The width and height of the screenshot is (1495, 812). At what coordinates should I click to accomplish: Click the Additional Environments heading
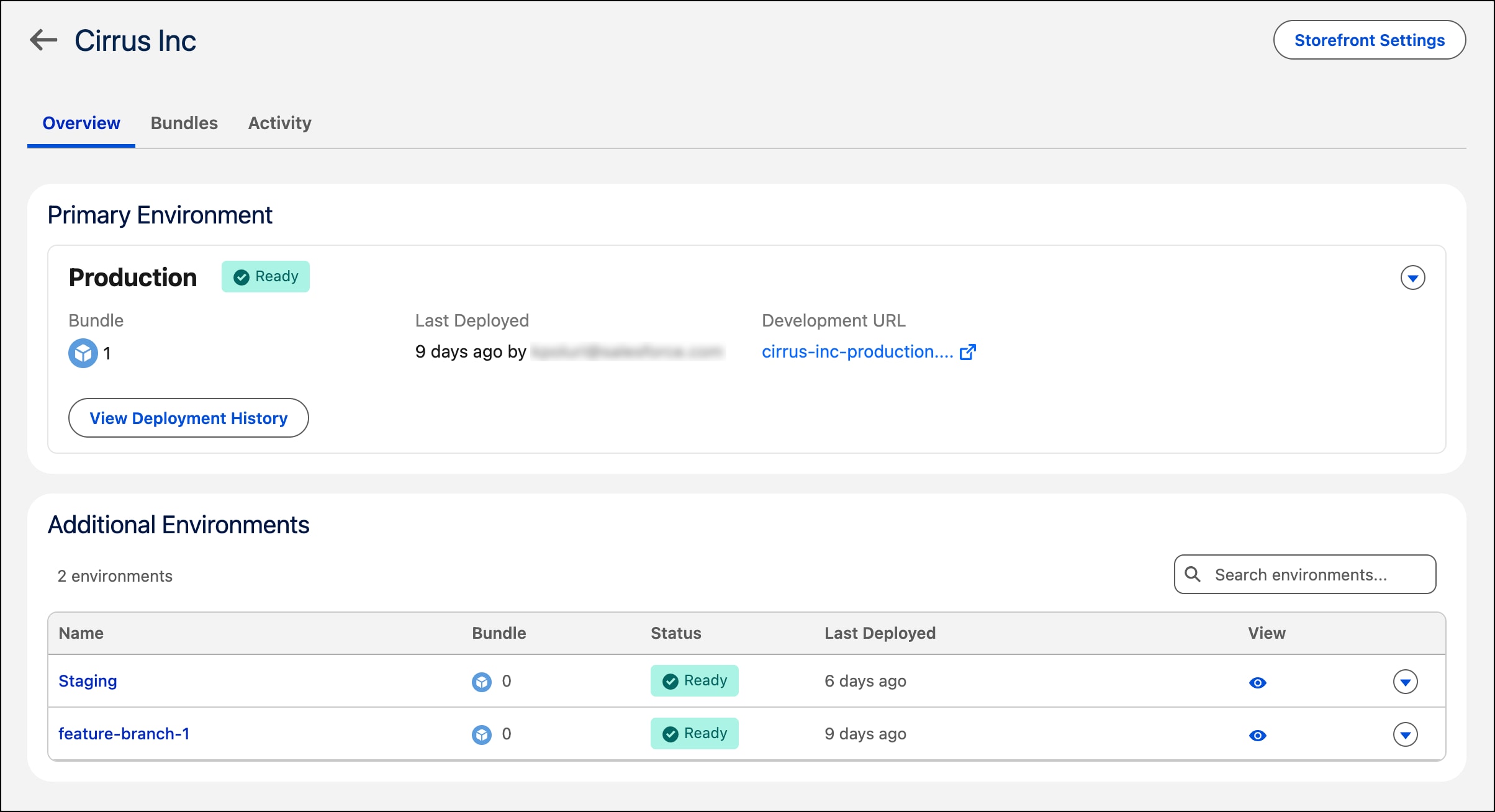(179, 525)
